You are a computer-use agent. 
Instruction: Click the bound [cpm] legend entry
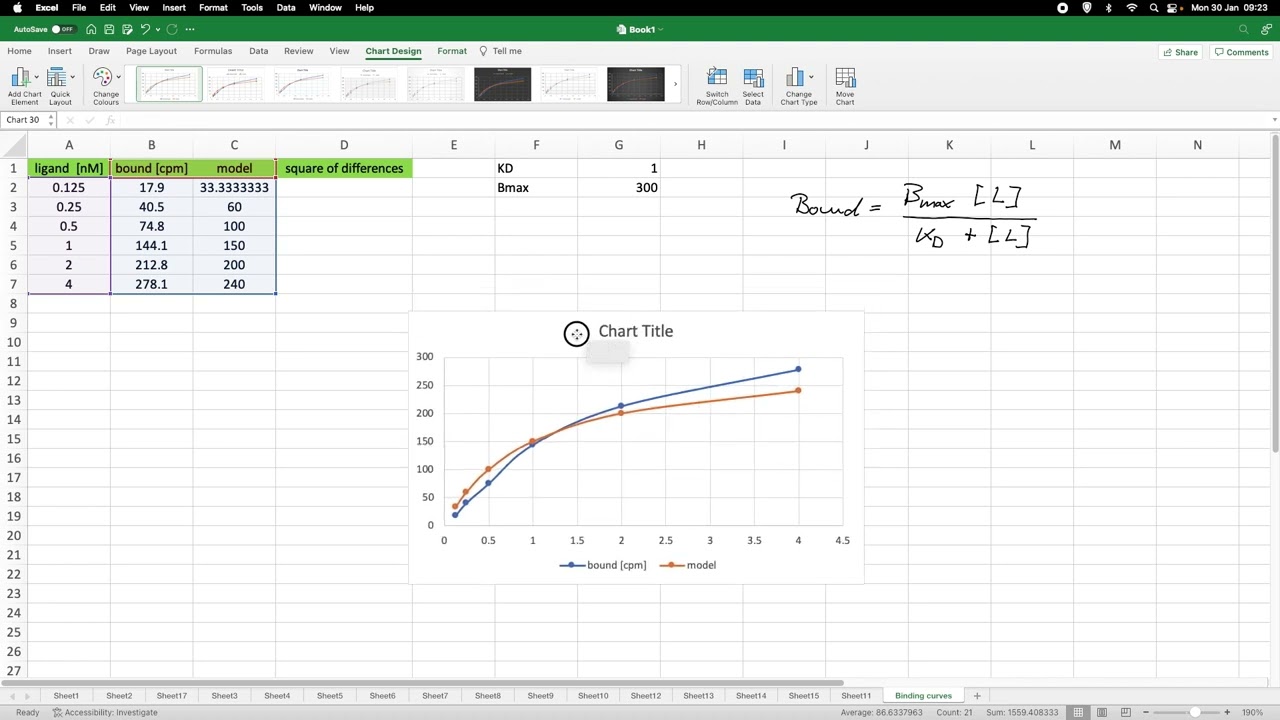pyautogui.click(x=603, y=565)
